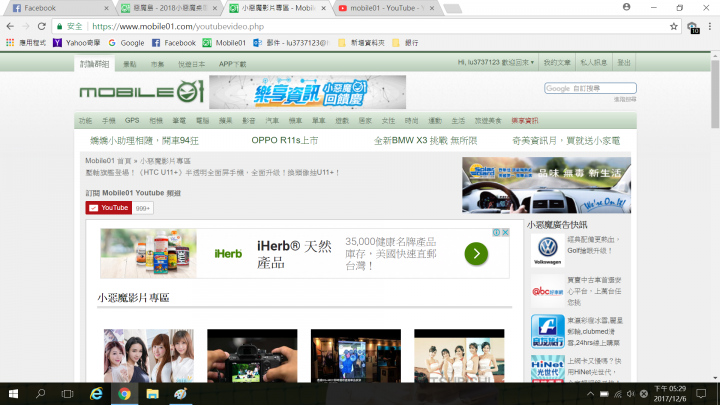Open 私人訊息 link in the top bar
720x405 pixels.
(x=594, y=62)
